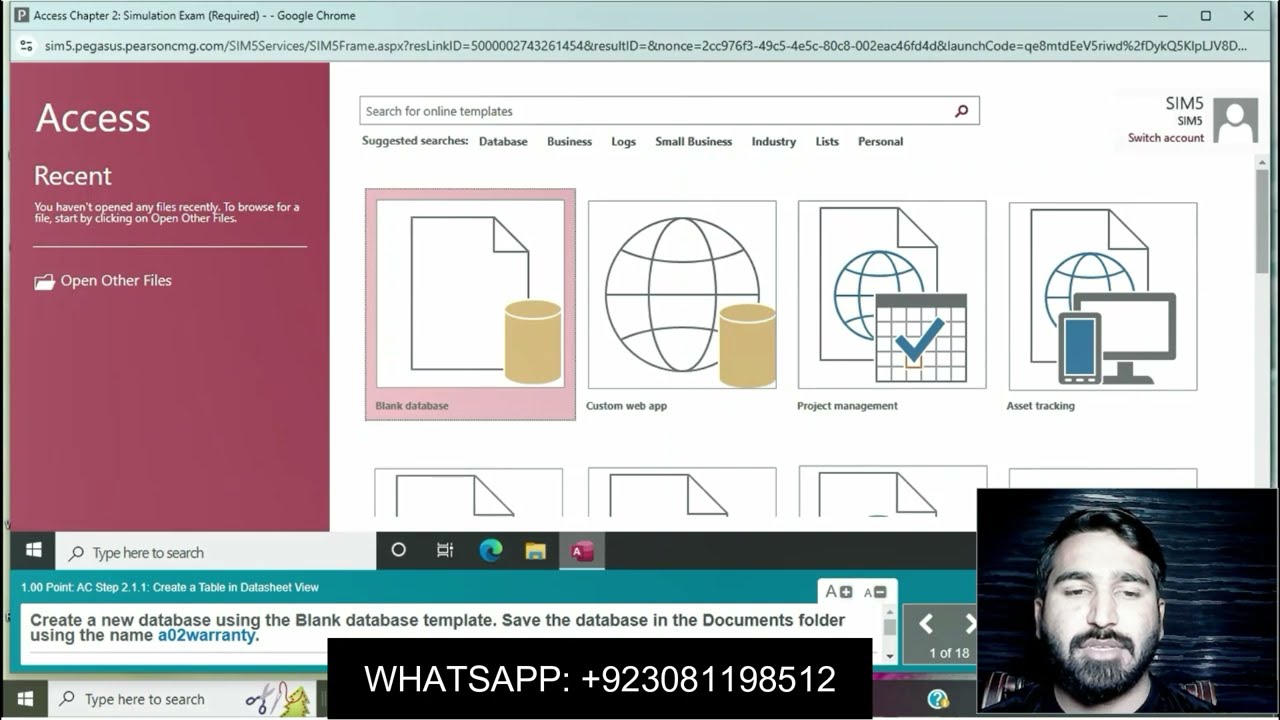
Task: Go to the previous question arrow
Action: coord(926,624)
